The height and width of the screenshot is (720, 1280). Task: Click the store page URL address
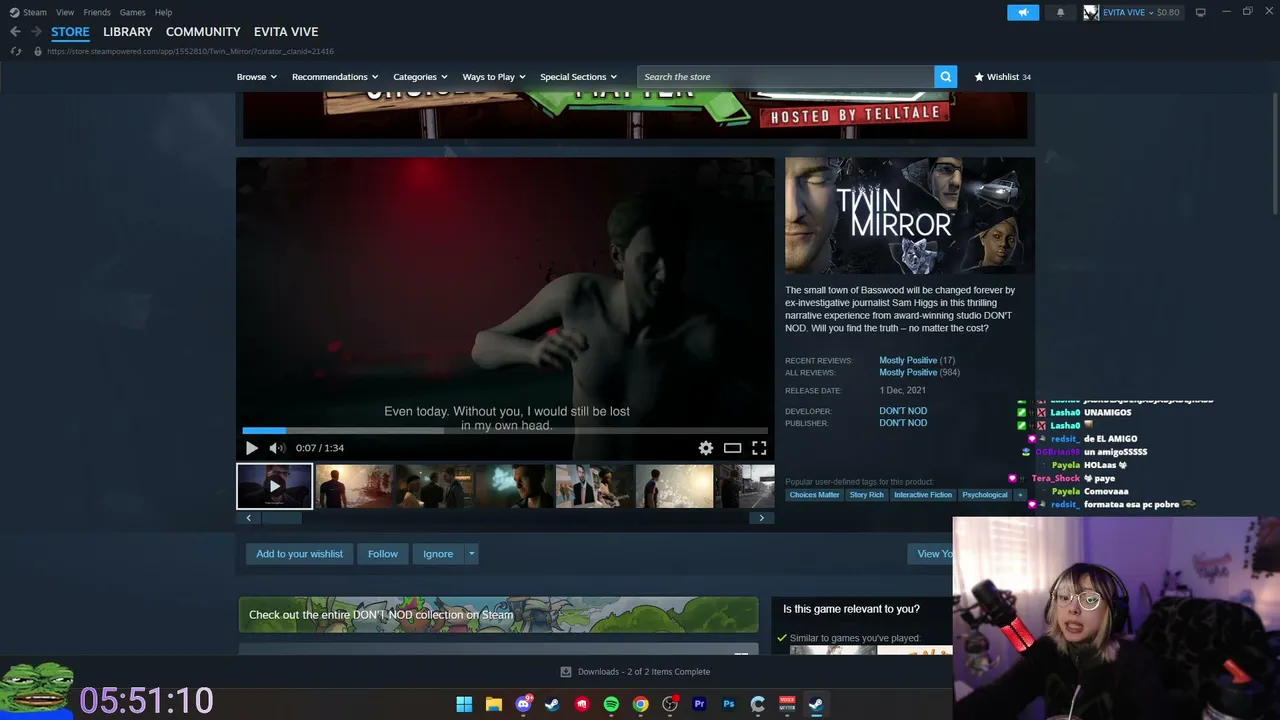[190, 51]
